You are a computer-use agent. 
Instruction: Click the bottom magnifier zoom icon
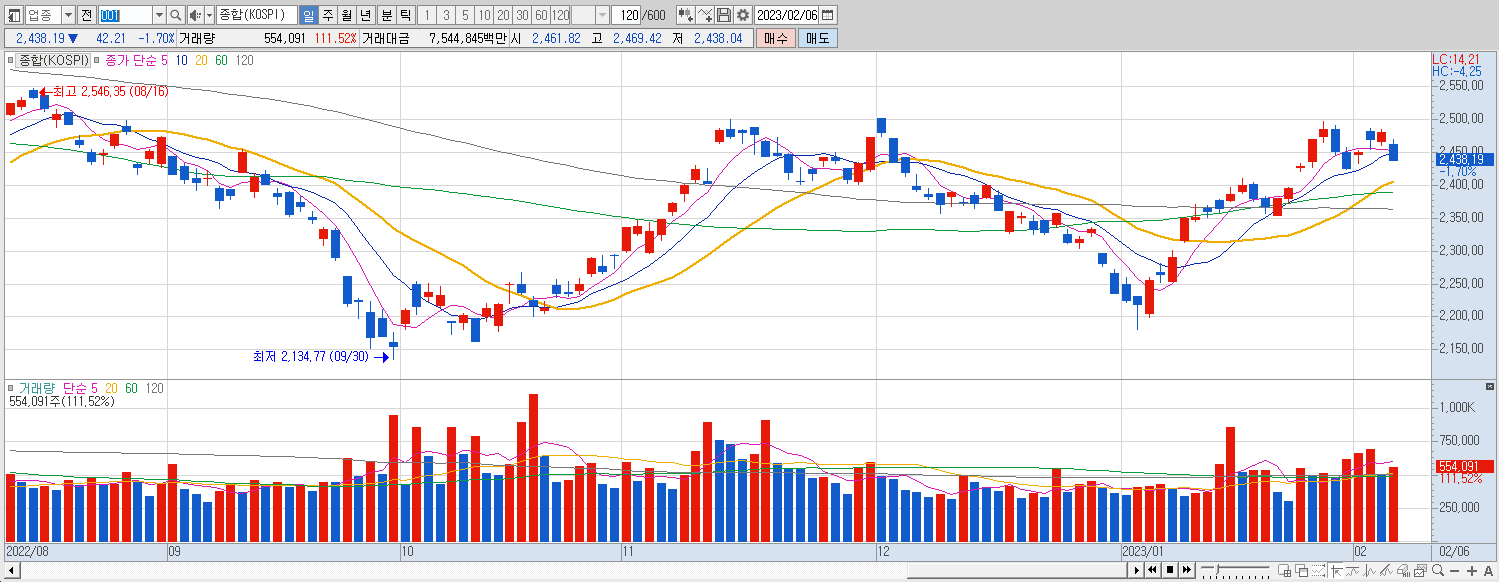tap(1438, 571)
